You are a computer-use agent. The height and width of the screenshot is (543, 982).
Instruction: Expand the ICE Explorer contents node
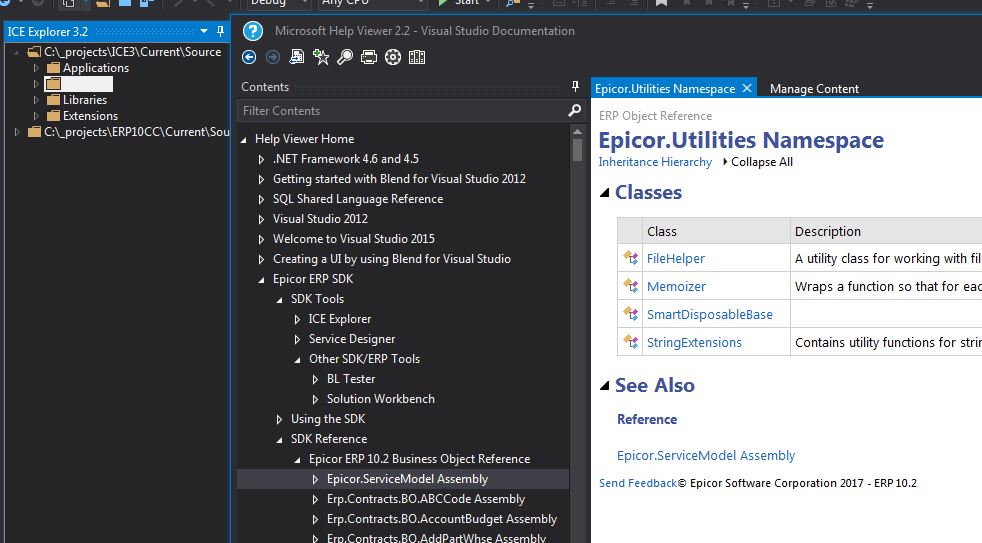297,319
